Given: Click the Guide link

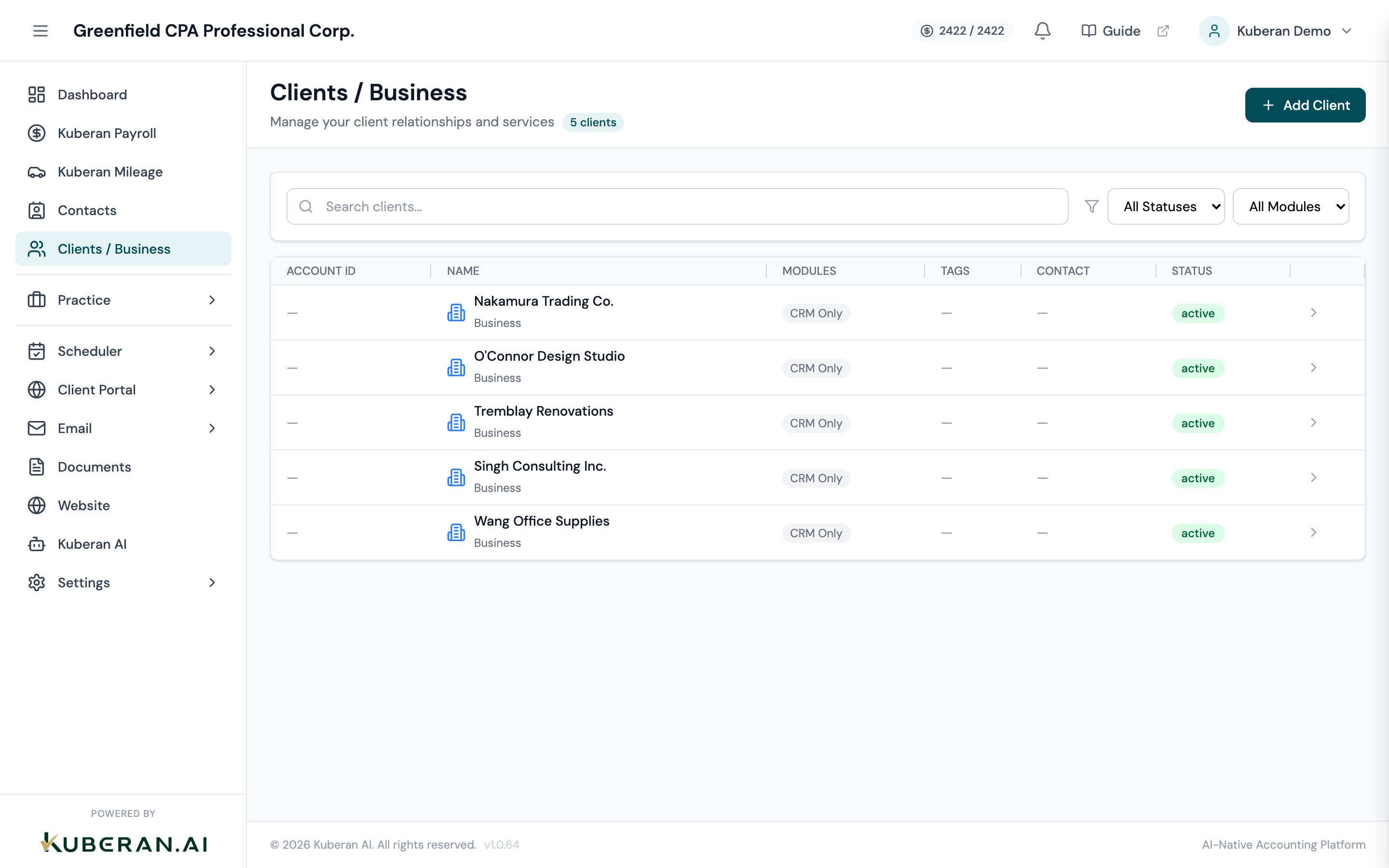Looking at the screenshot, I should (1121, 31).
